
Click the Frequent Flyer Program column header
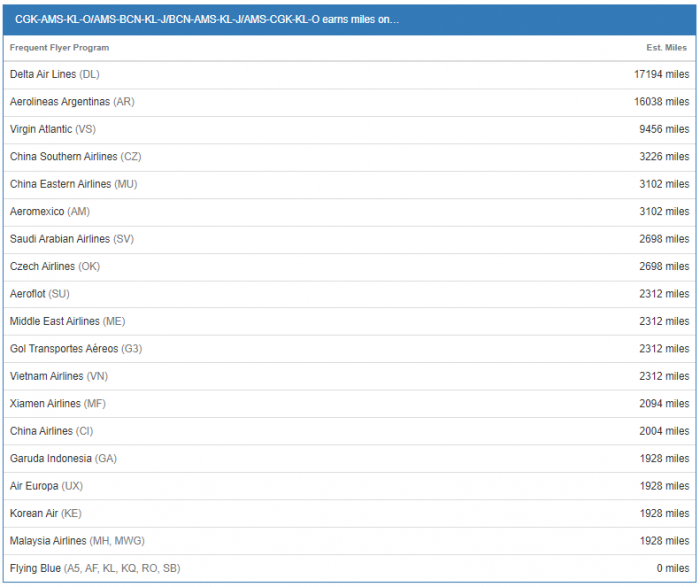pyautogui.click(x=59, y=48)
